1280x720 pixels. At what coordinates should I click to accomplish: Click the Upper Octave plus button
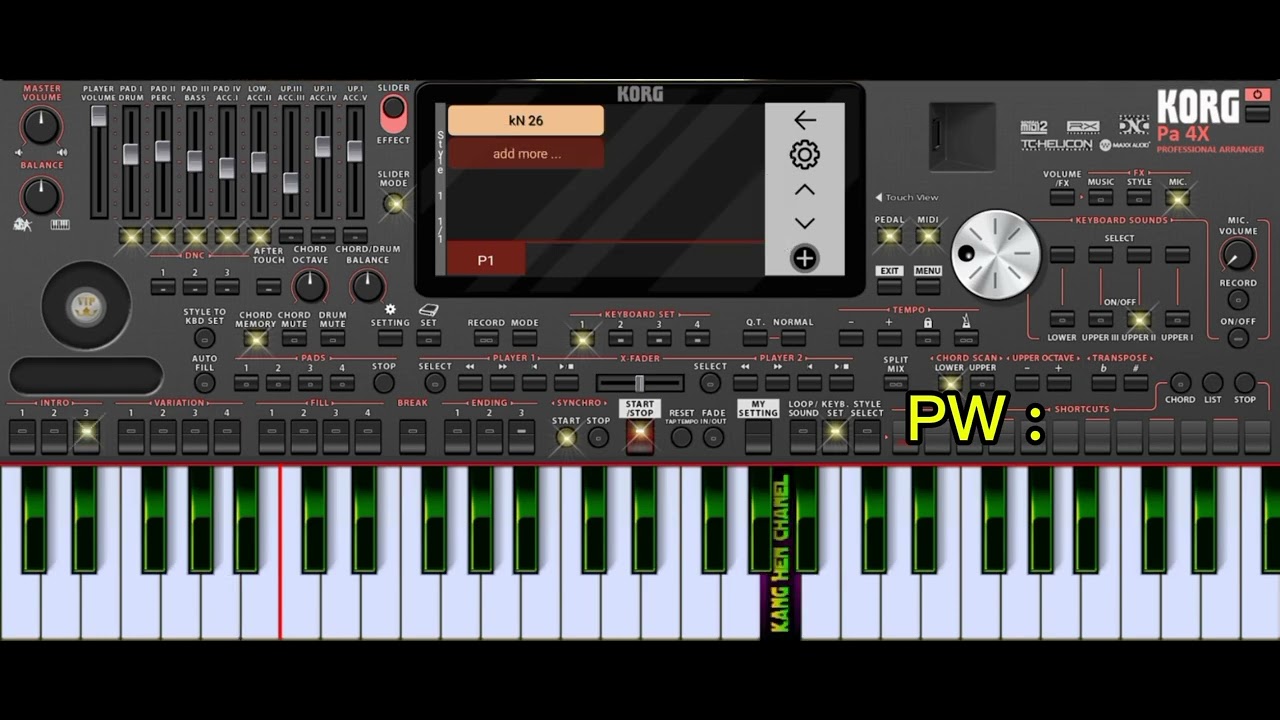pyautogui.click(x=1058, y=383)
